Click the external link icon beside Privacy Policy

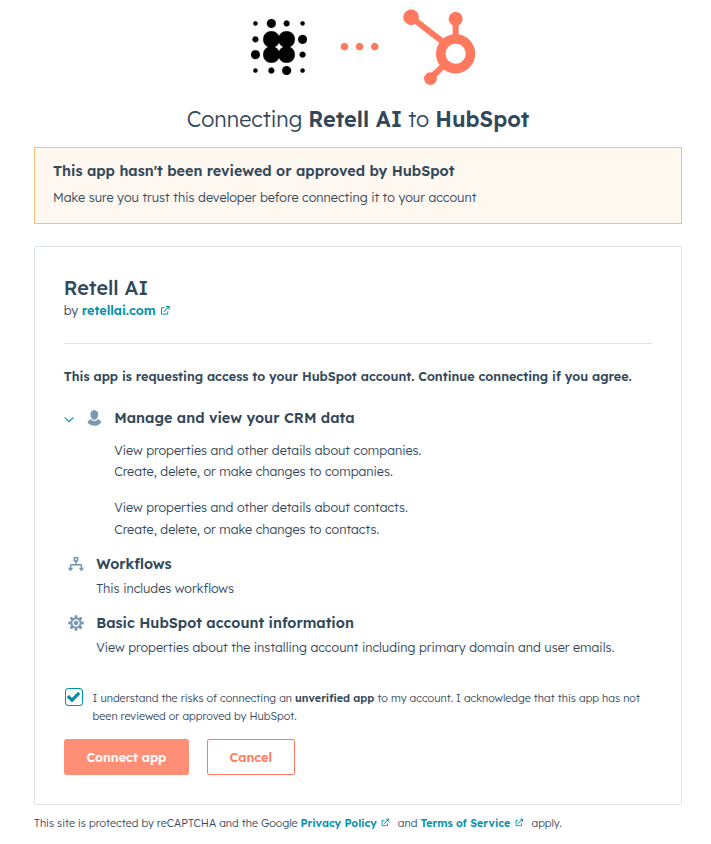pos(385,822)
